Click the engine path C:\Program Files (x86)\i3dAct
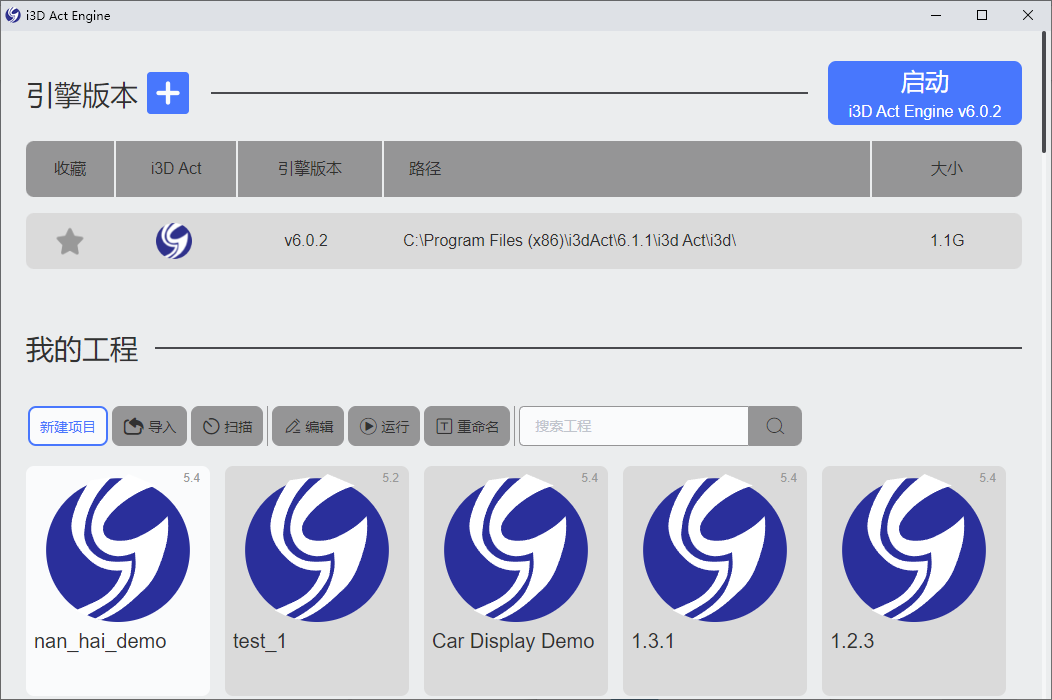The image size is (1052, 700). [x=570, y=240]
